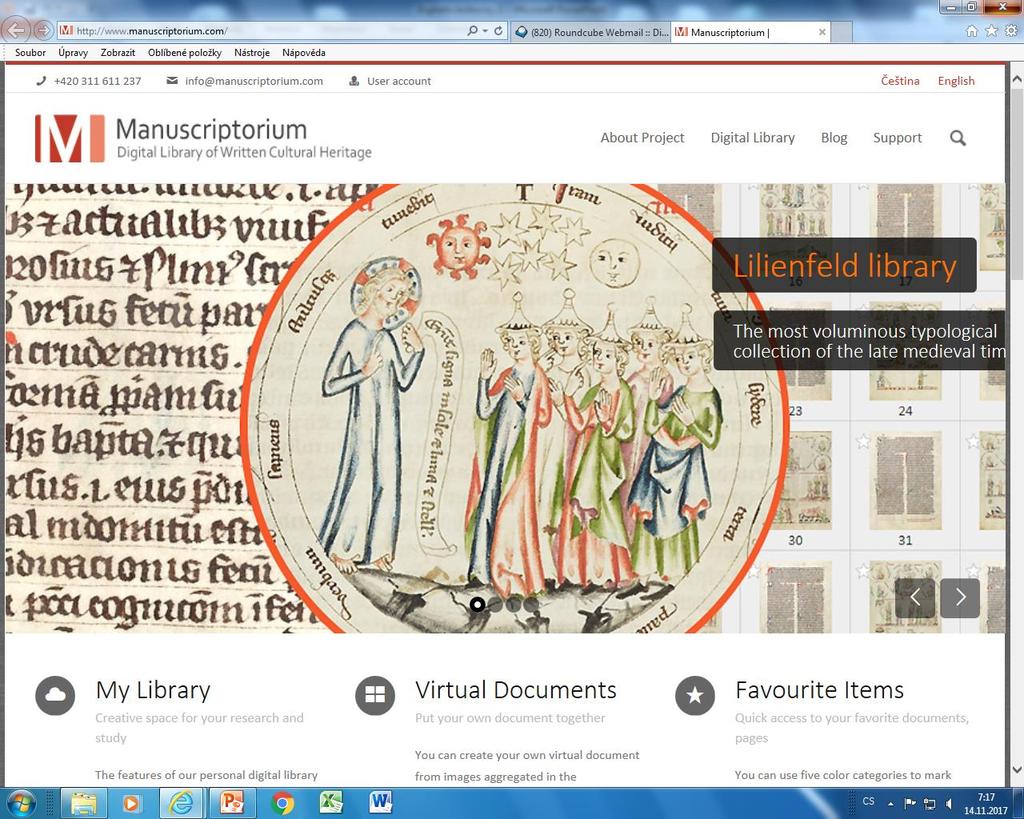Go to the Blog page

[x=834, y=138]
